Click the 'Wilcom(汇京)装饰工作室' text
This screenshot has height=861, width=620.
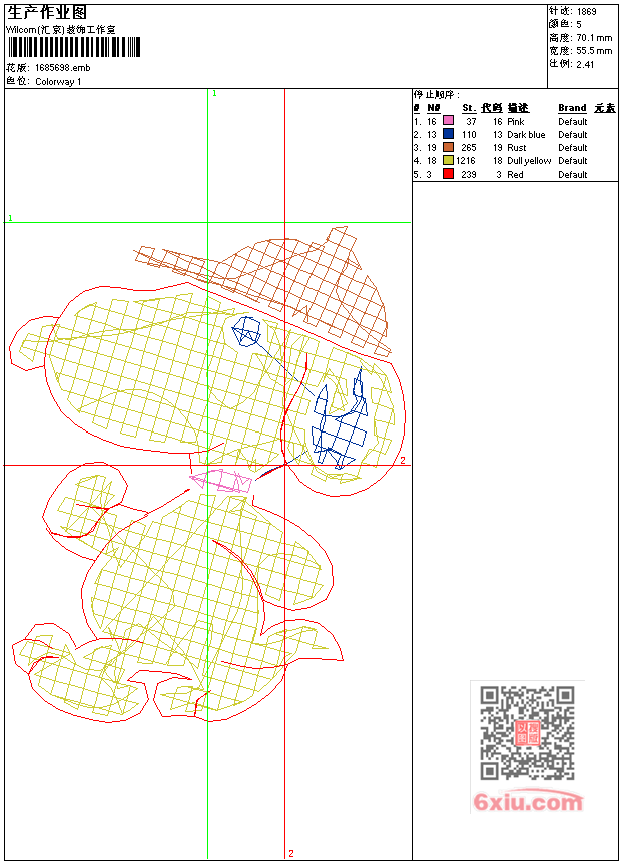coord(60,30)
